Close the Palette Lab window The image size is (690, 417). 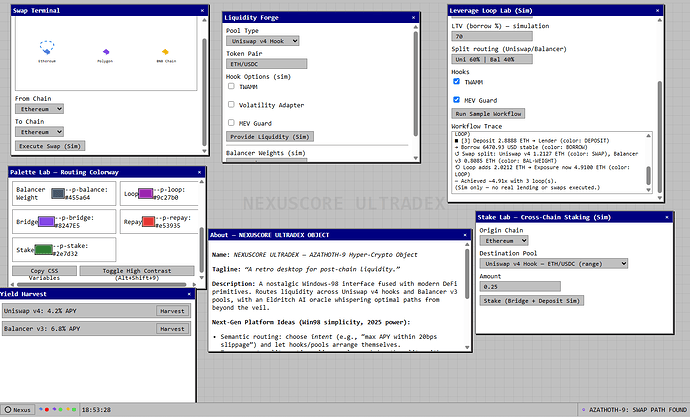[198, 172]
